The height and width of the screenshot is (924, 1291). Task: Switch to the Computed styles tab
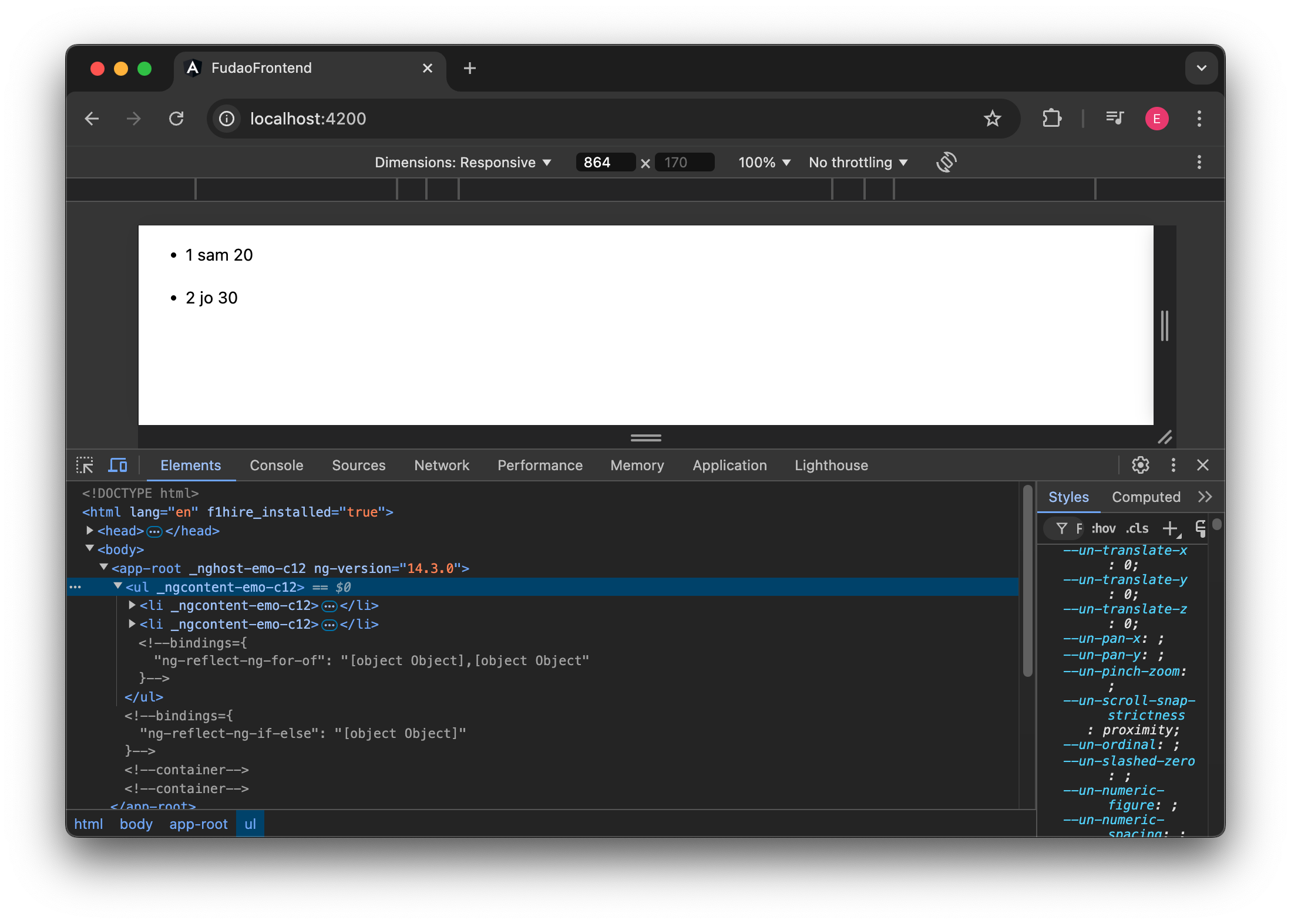1146,496
